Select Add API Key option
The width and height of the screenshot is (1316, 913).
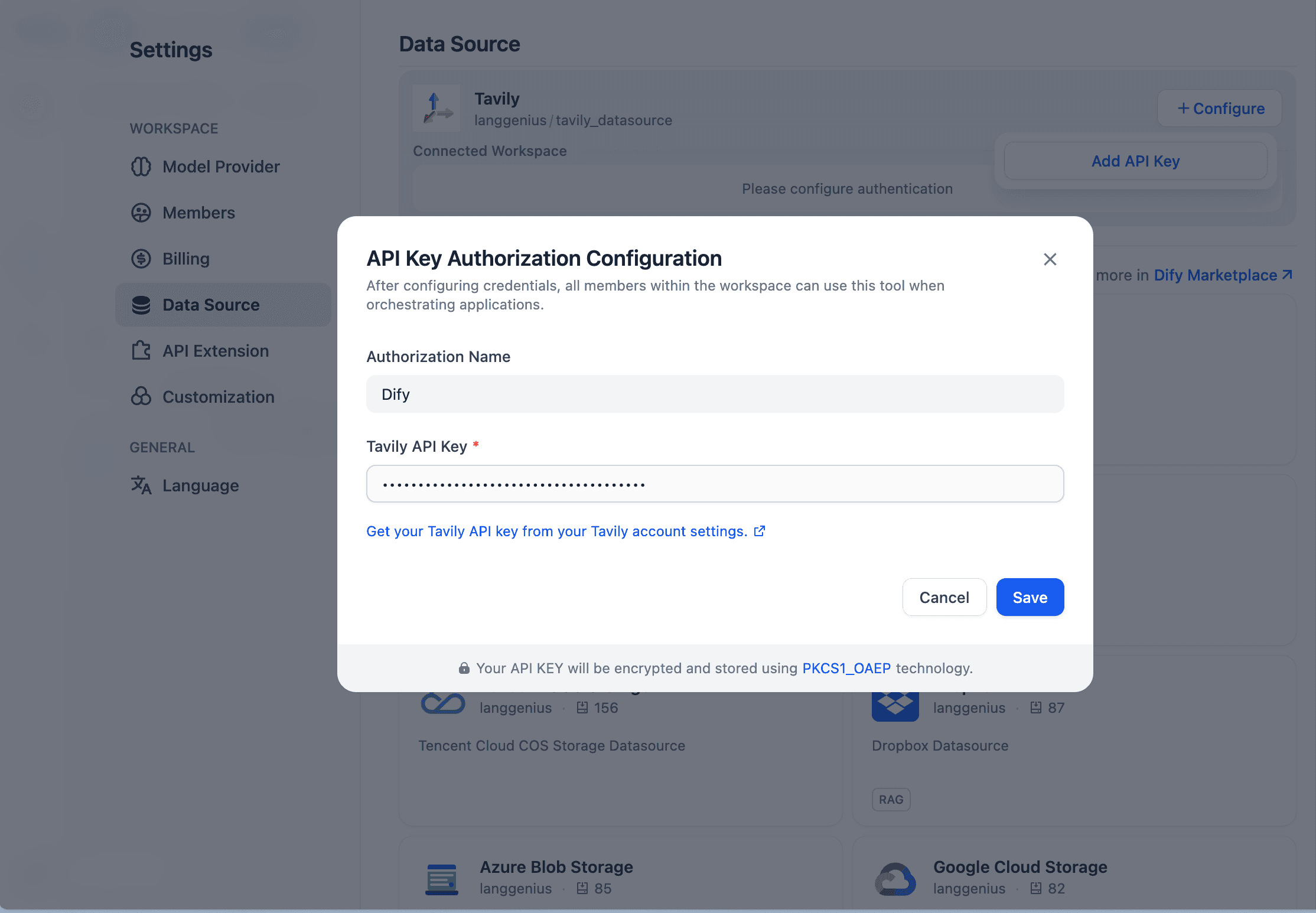tap(1135, 161)
